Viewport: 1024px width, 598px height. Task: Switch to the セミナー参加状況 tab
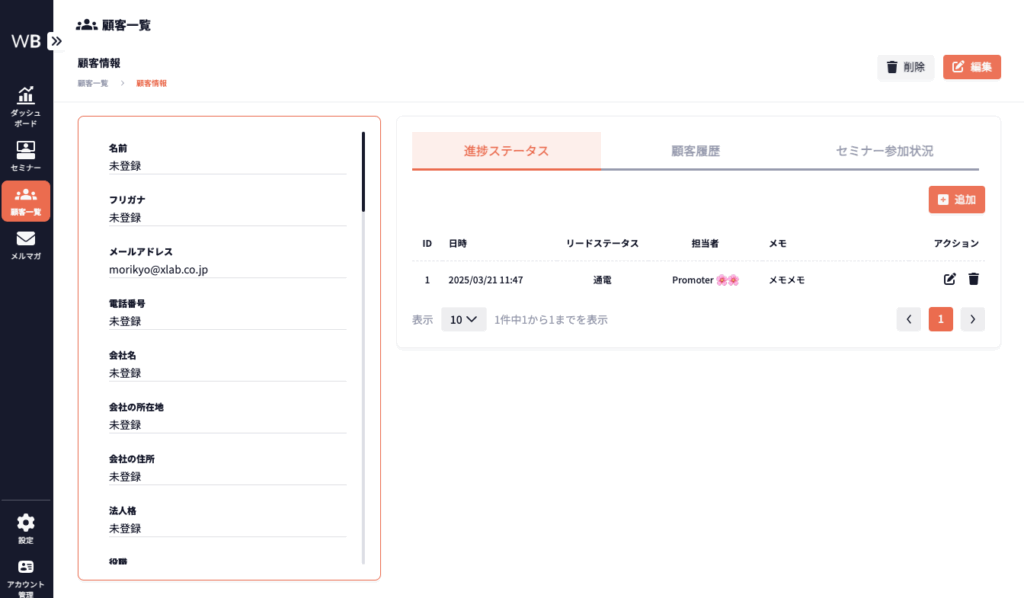pyautogui.click(x=884, y=151)
